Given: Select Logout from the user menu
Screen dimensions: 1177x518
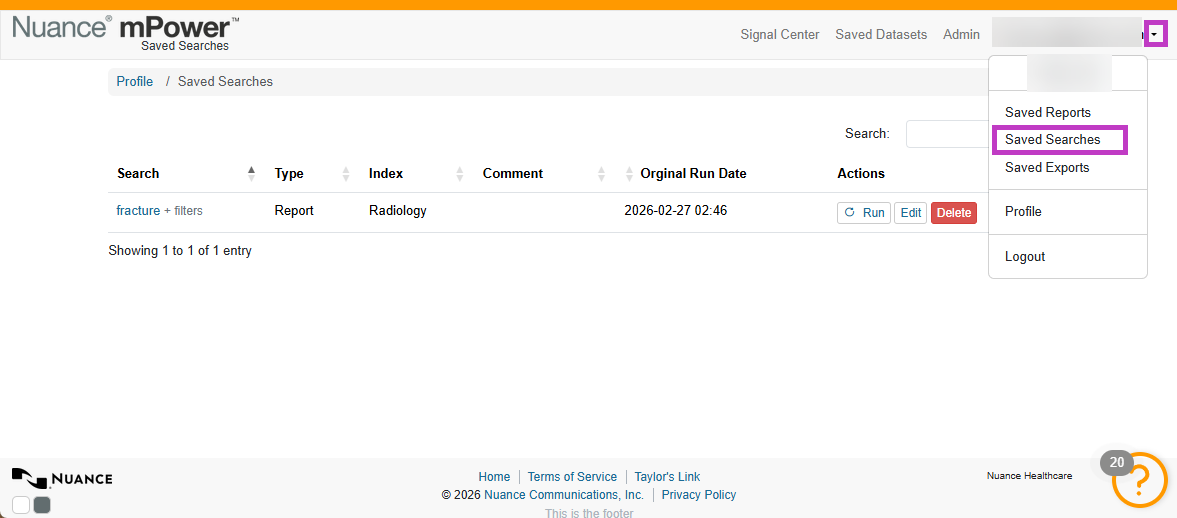Looking at the screenshot, I should 1025,257.
